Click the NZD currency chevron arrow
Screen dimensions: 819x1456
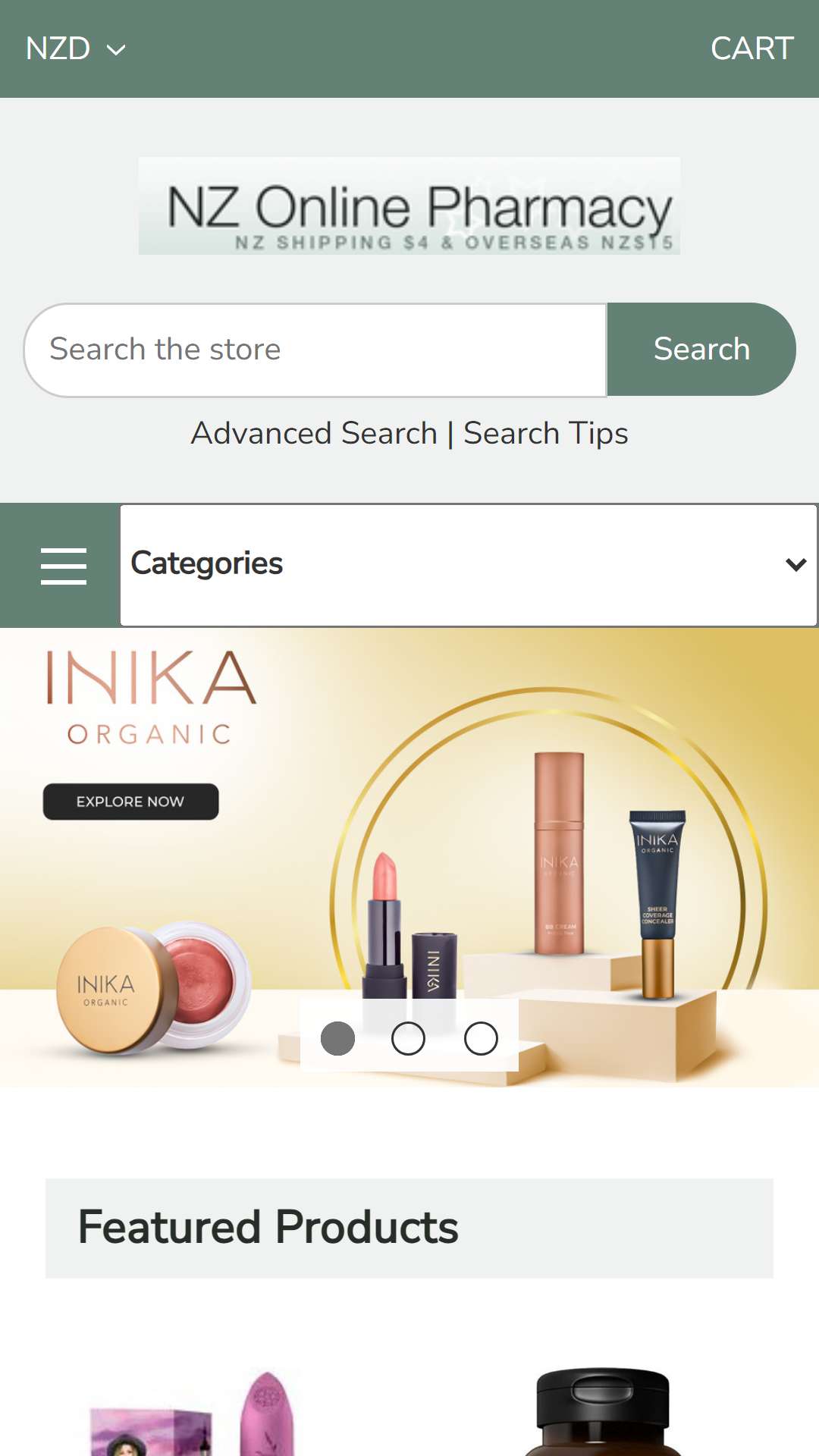[116, 50]
